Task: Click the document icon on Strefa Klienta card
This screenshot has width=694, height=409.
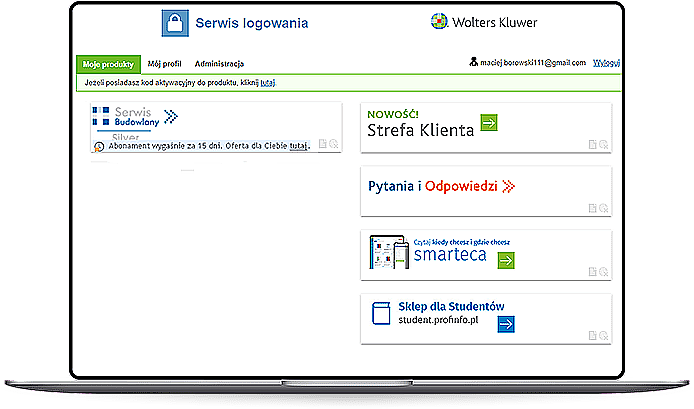Action: 593,145
